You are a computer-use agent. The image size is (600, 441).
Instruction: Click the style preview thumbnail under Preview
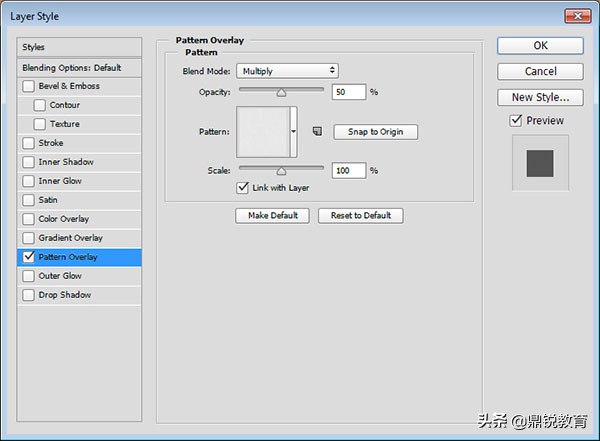tap(540, 163)
